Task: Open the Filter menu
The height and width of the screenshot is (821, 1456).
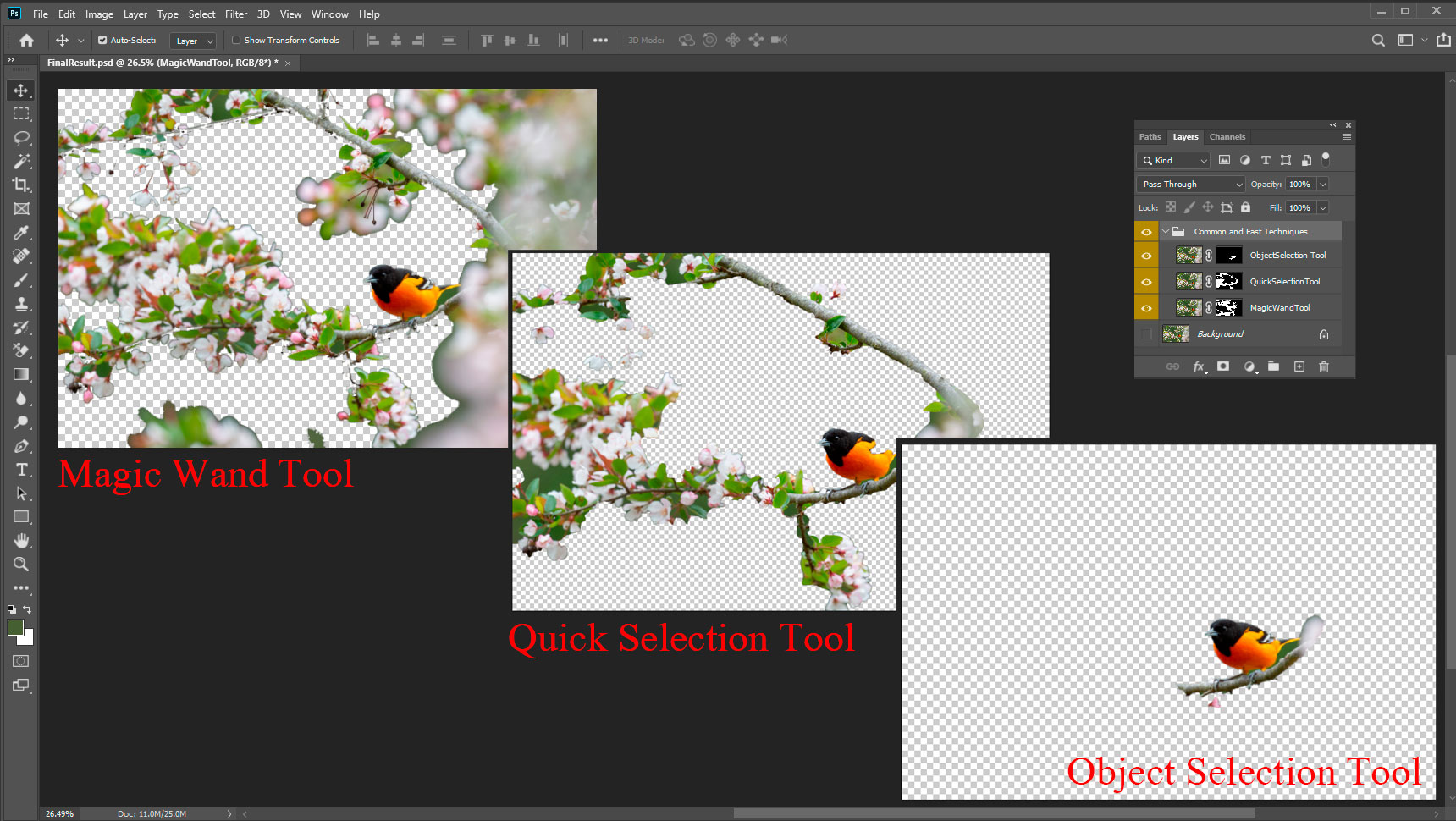Action: [235, 14]
